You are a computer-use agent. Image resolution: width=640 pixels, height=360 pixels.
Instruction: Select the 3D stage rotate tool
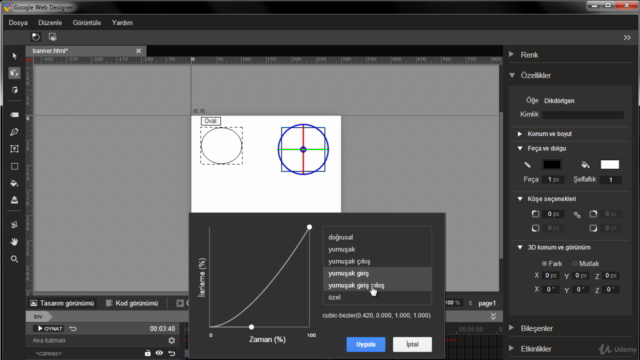15,90
